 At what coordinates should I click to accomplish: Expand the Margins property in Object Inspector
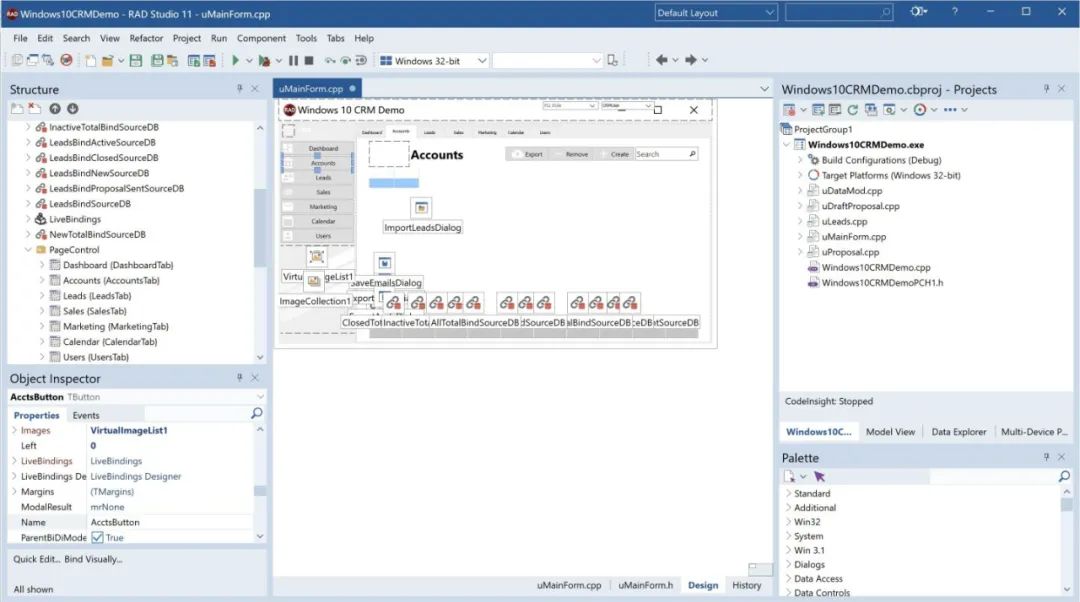(x=14, y=492)
